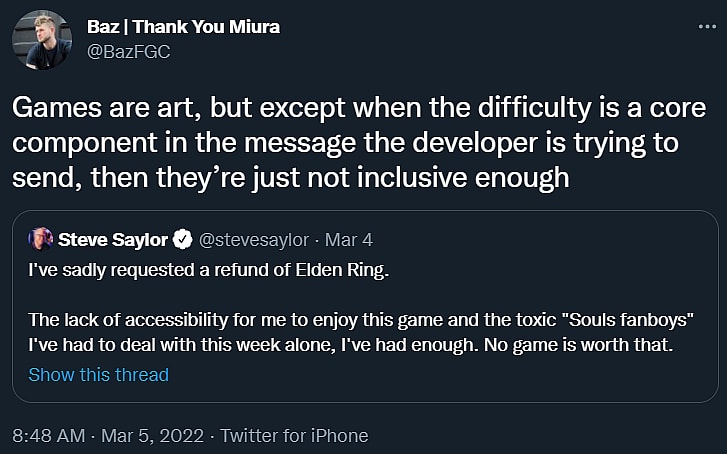
Task: Click the verified badge beside Steve Saylor
Action: [x=184, y=239]
